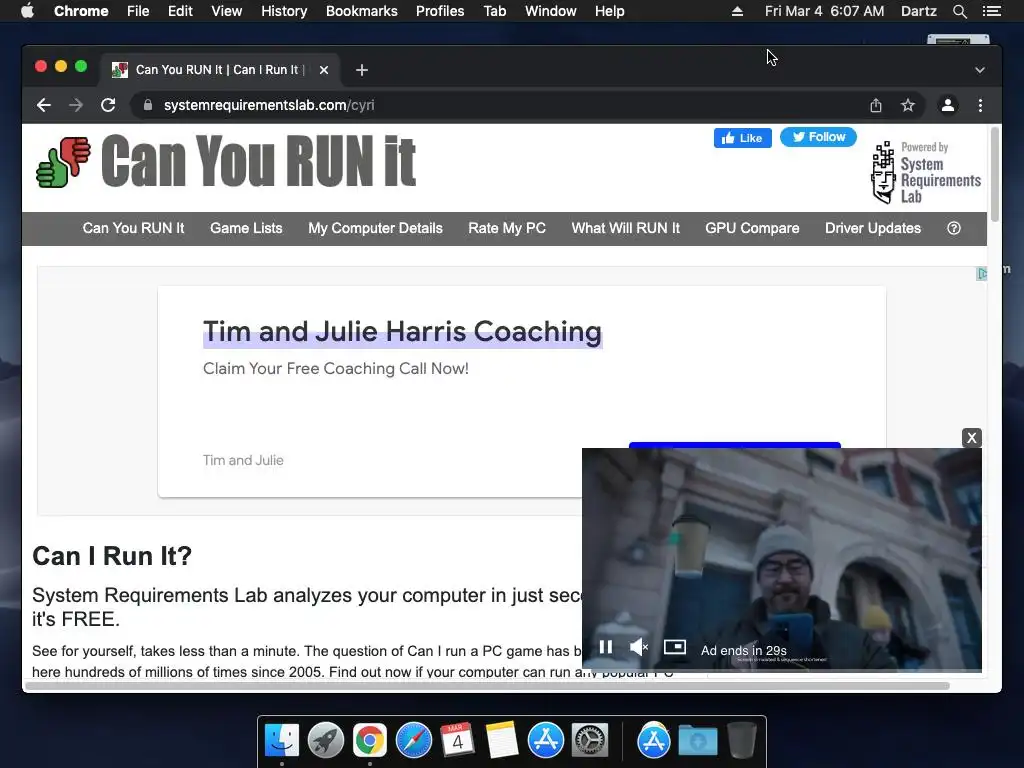Click the eject icon in menu bar
The width and height of the screenshot is (1024, 768).
(737, 11)
